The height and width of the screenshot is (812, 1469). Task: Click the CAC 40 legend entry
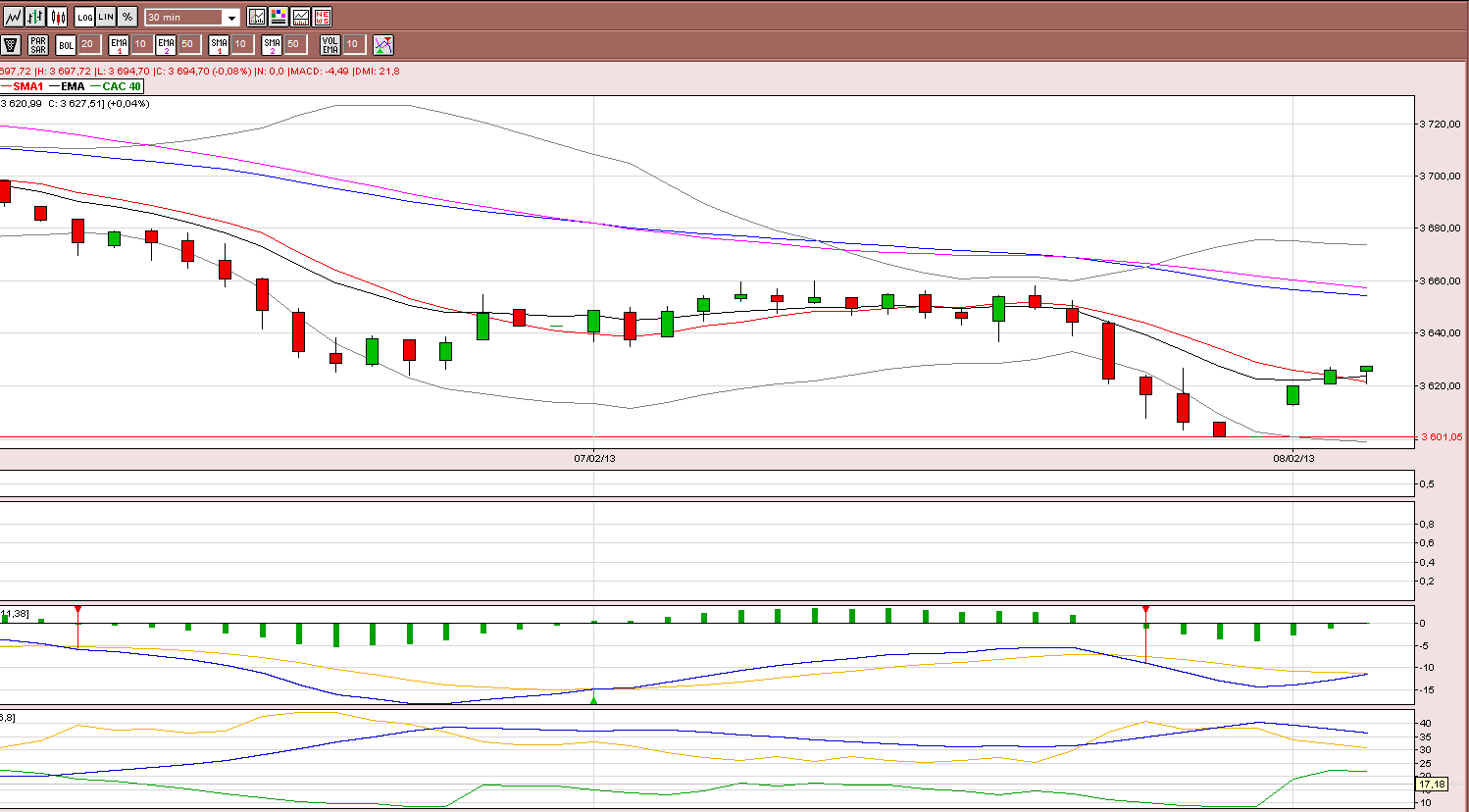[116, 86]
